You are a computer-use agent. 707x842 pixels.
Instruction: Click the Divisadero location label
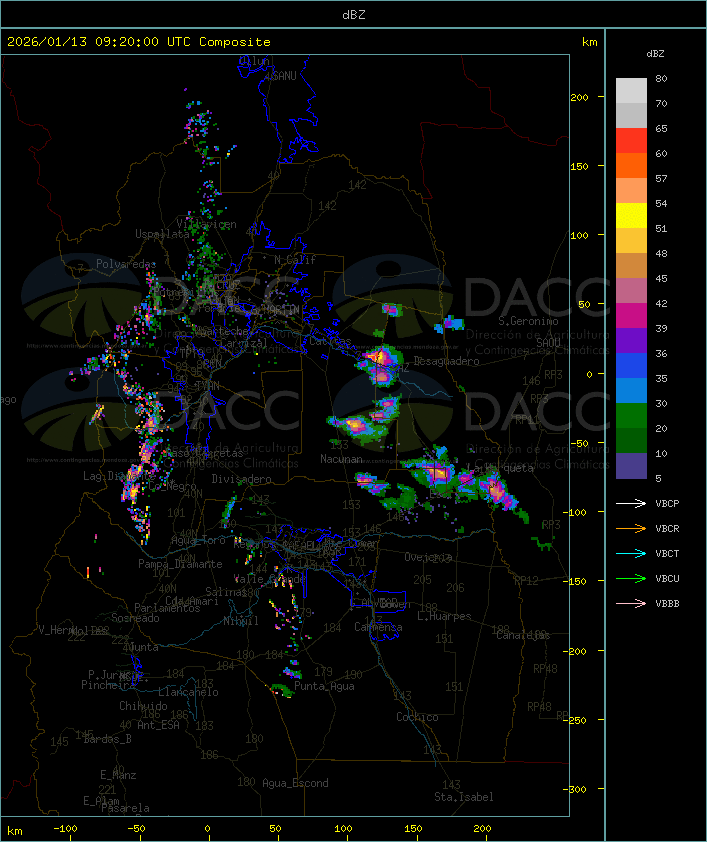[241, 479]
